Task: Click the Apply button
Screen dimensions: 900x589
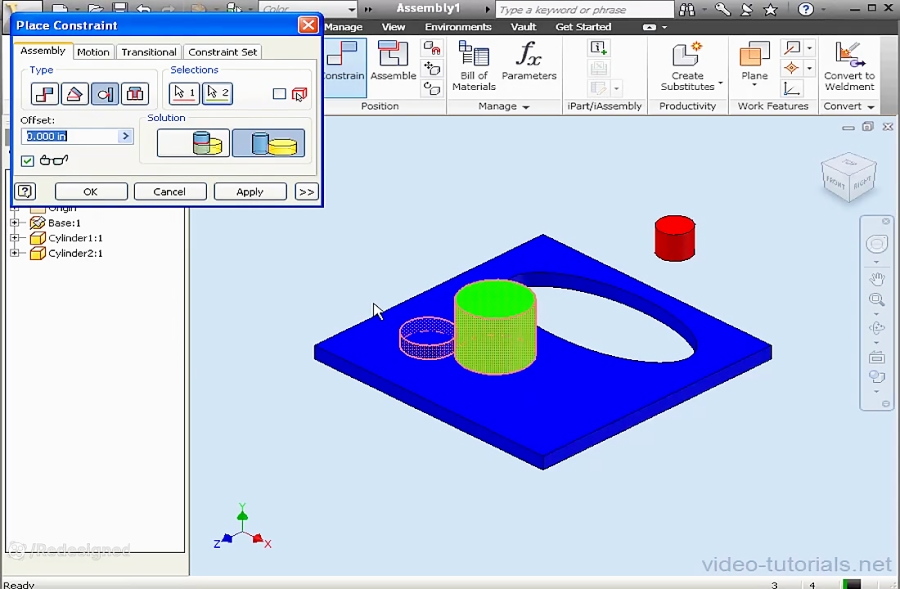Action: click(250, 191)
